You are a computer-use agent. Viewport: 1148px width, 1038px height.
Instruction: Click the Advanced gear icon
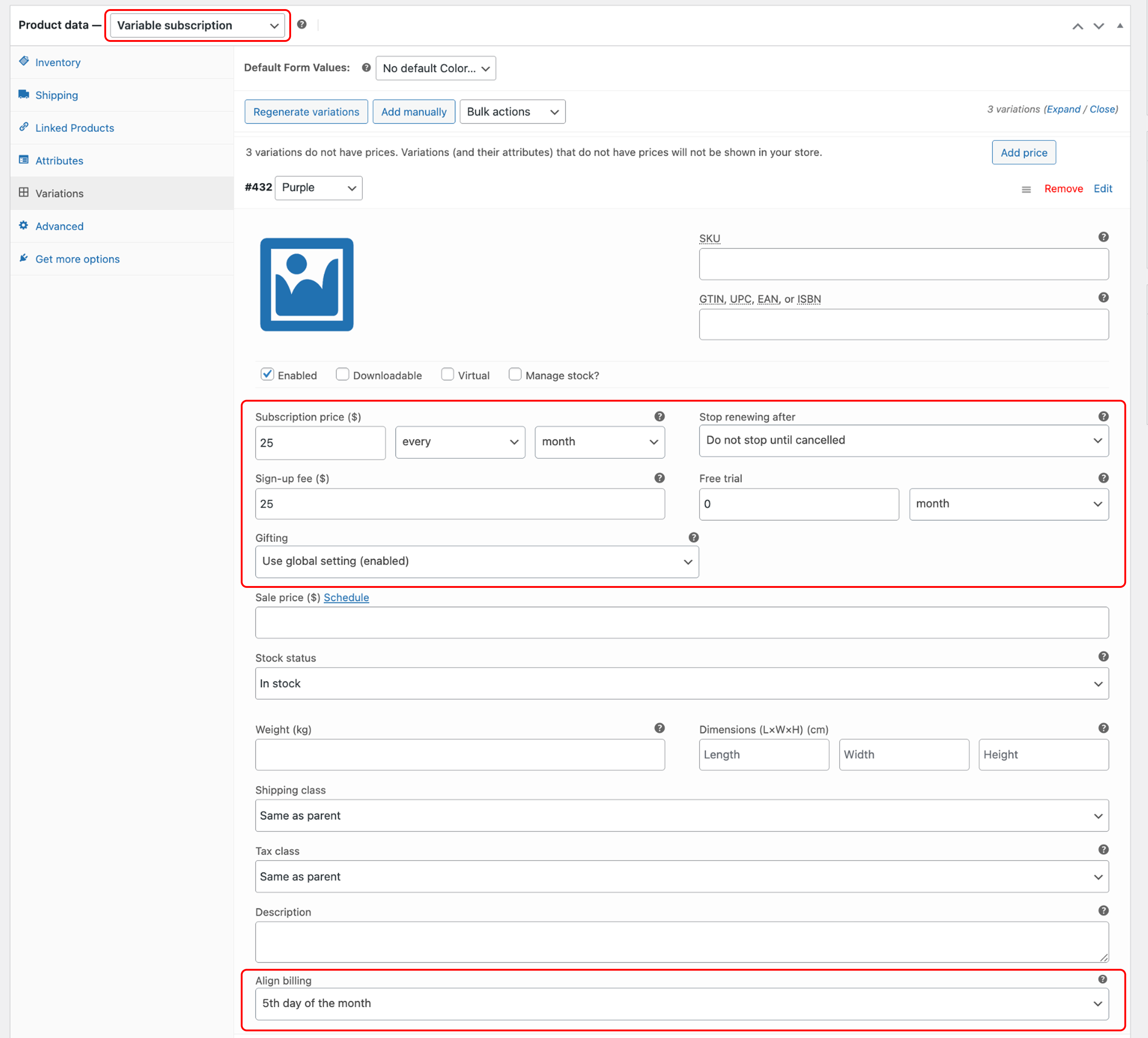point(24,225)
